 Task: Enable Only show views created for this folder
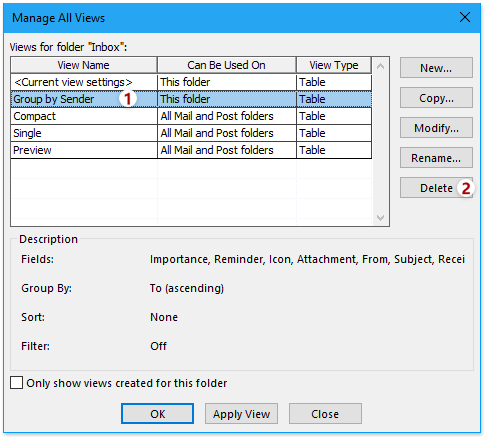coord(16,383)
